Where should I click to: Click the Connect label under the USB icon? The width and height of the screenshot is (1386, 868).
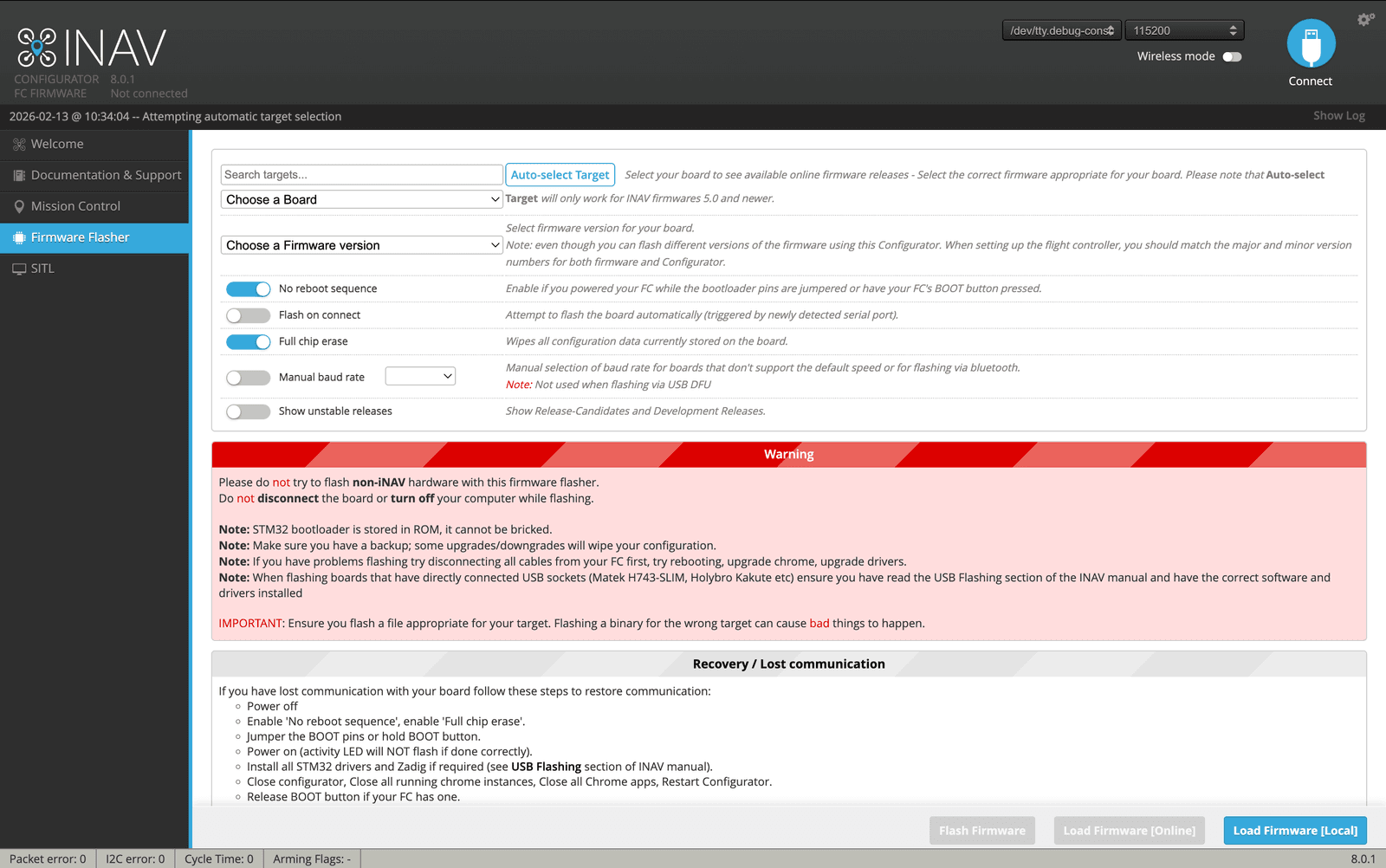(x=1311, y=81)
